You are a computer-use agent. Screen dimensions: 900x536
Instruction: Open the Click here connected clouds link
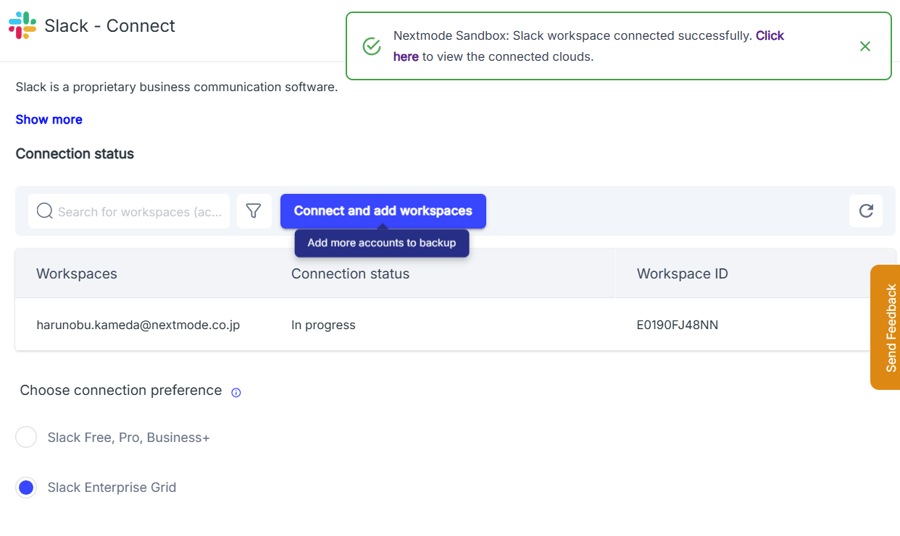pyautogui.click(x=588, y=46)
